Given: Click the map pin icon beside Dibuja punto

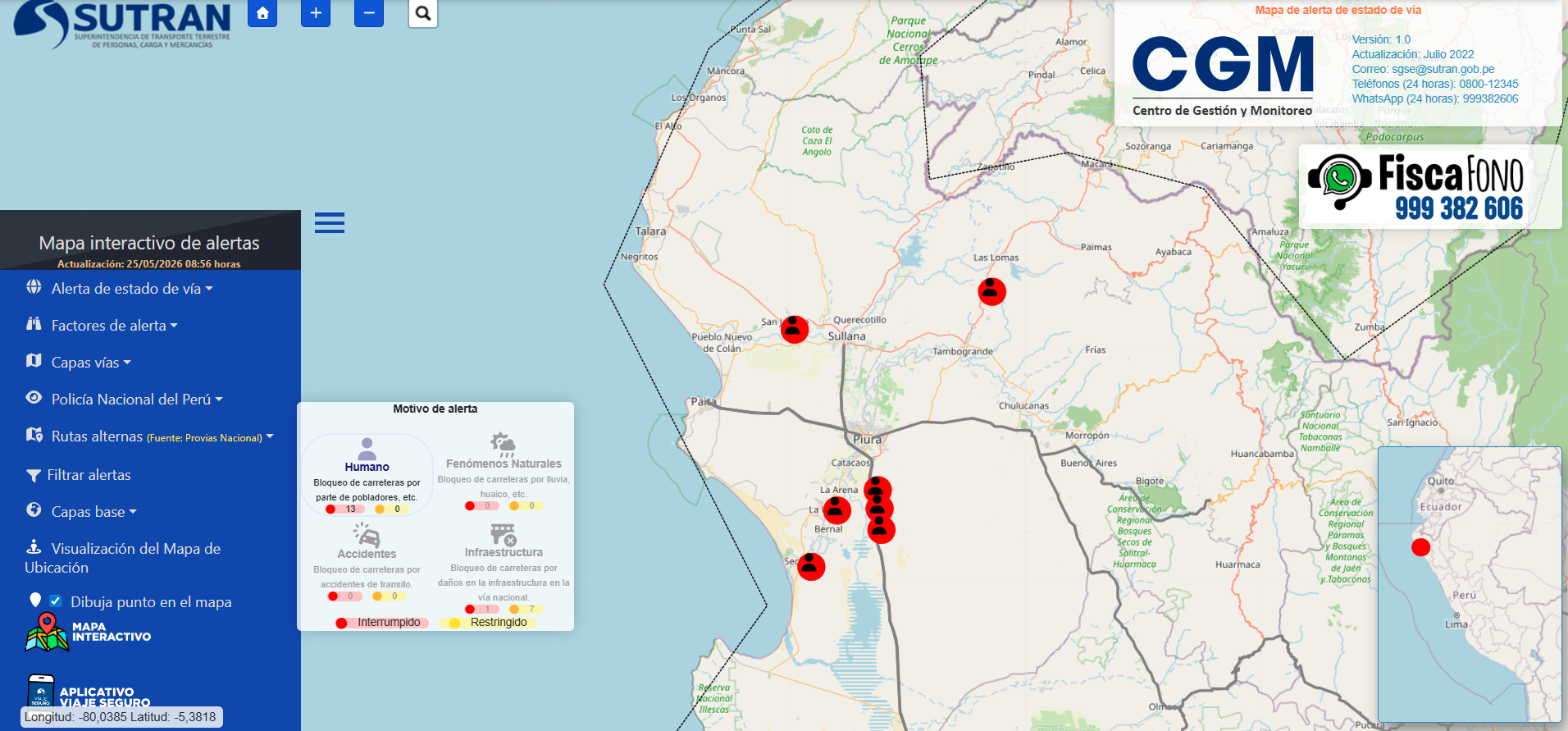Looking at the screenshot, I should pos(35,600).
